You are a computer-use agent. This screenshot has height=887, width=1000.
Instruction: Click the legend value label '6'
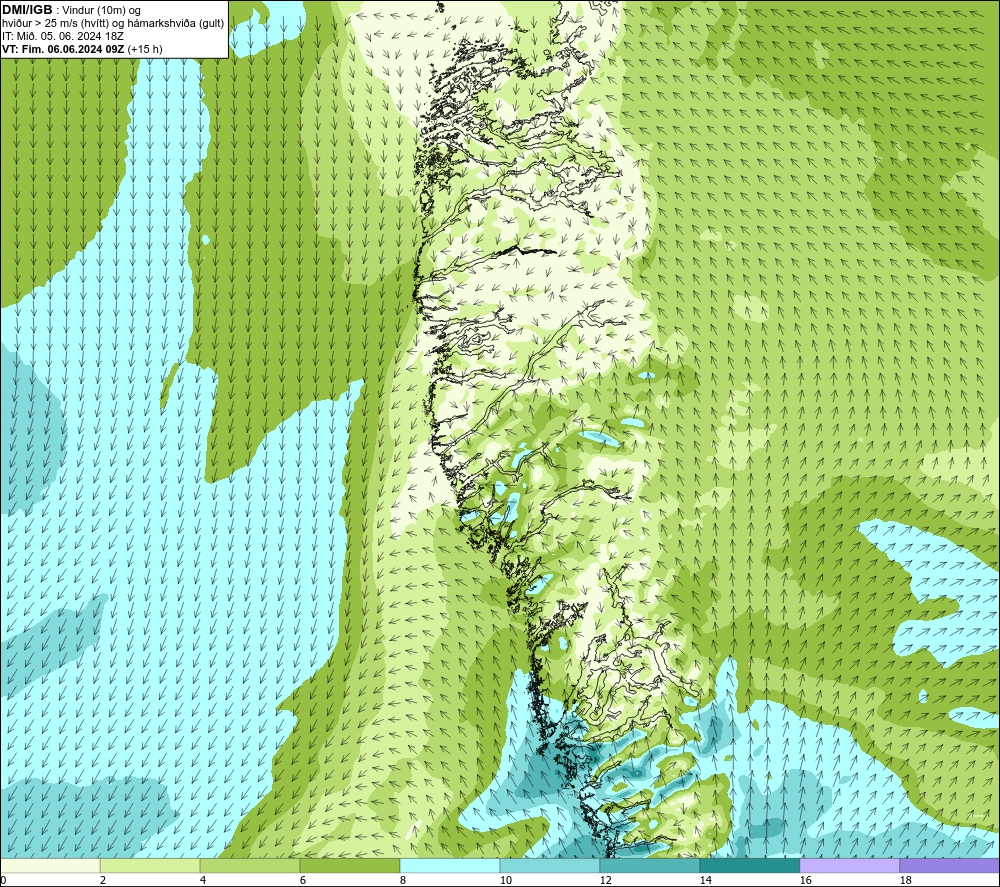303,880
